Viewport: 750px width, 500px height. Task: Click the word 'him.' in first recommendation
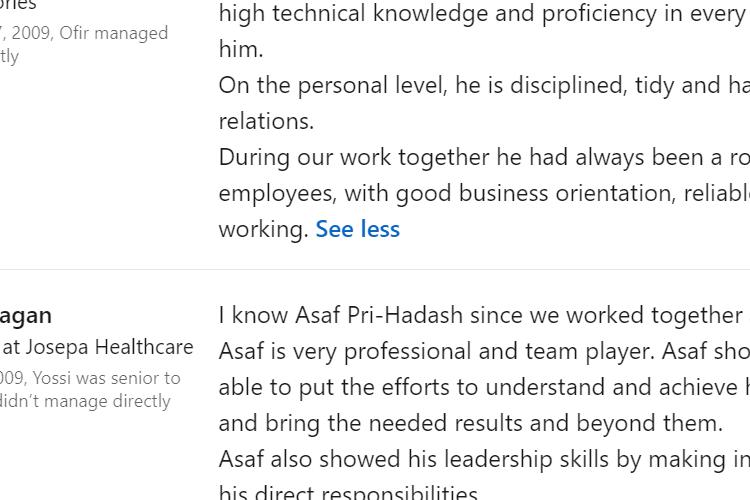point(241,49)
